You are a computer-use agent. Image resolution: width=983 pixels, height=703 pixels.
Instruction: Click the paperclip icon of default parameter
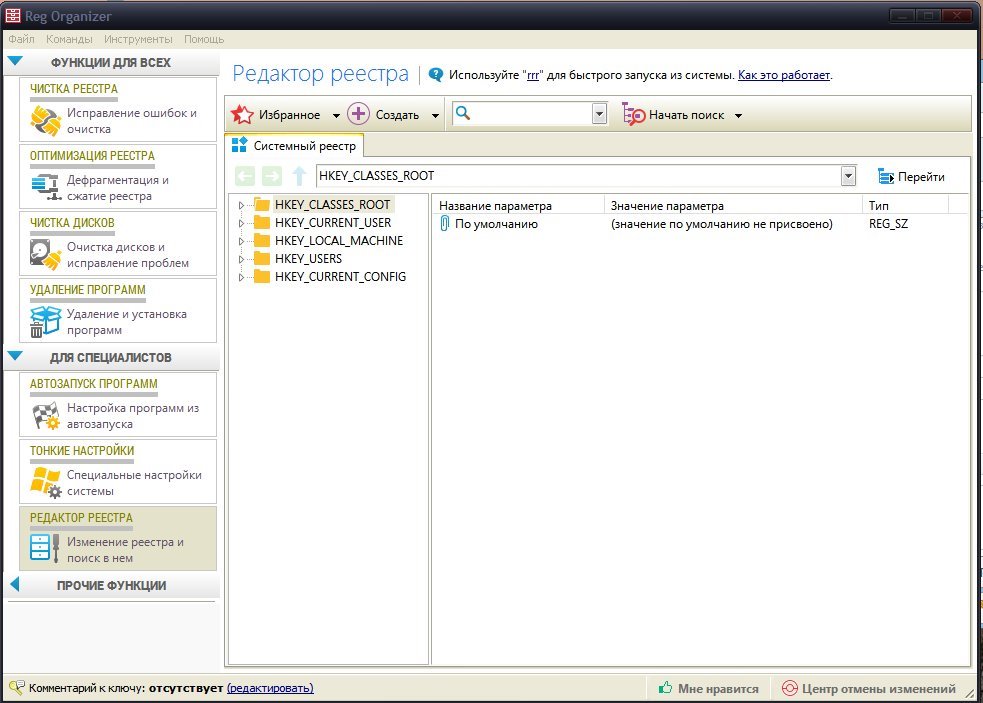point(444,223)
